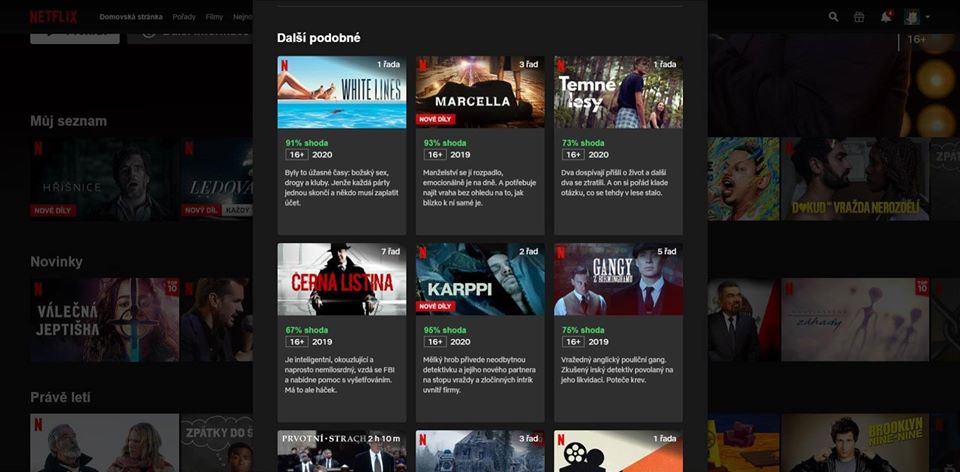Click the 7 řad label on Černá listina

click(391, 252)
